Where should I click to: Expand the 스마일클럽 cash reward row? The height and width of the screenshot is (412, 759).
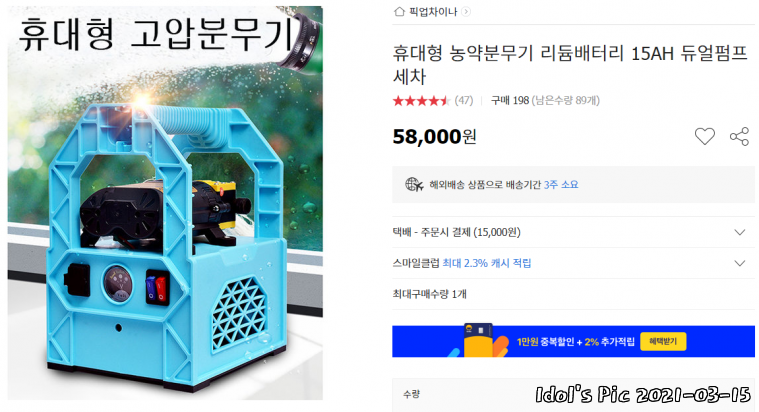coord(573,263)
